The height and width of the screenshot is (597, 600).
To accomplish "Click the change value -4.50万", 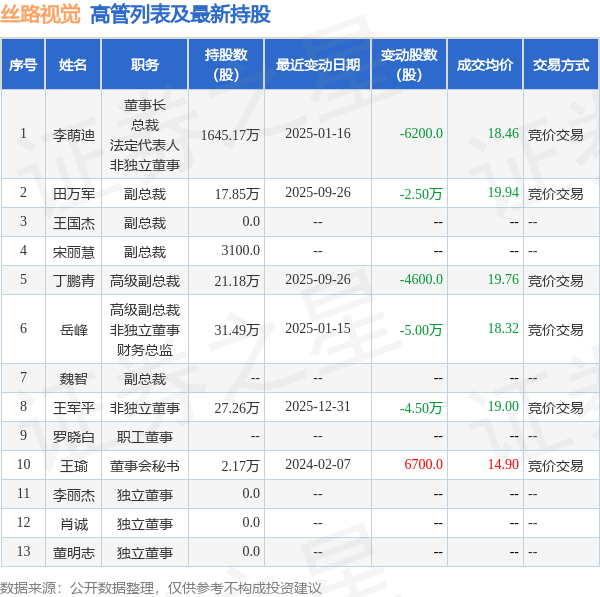I will point(421,408).
